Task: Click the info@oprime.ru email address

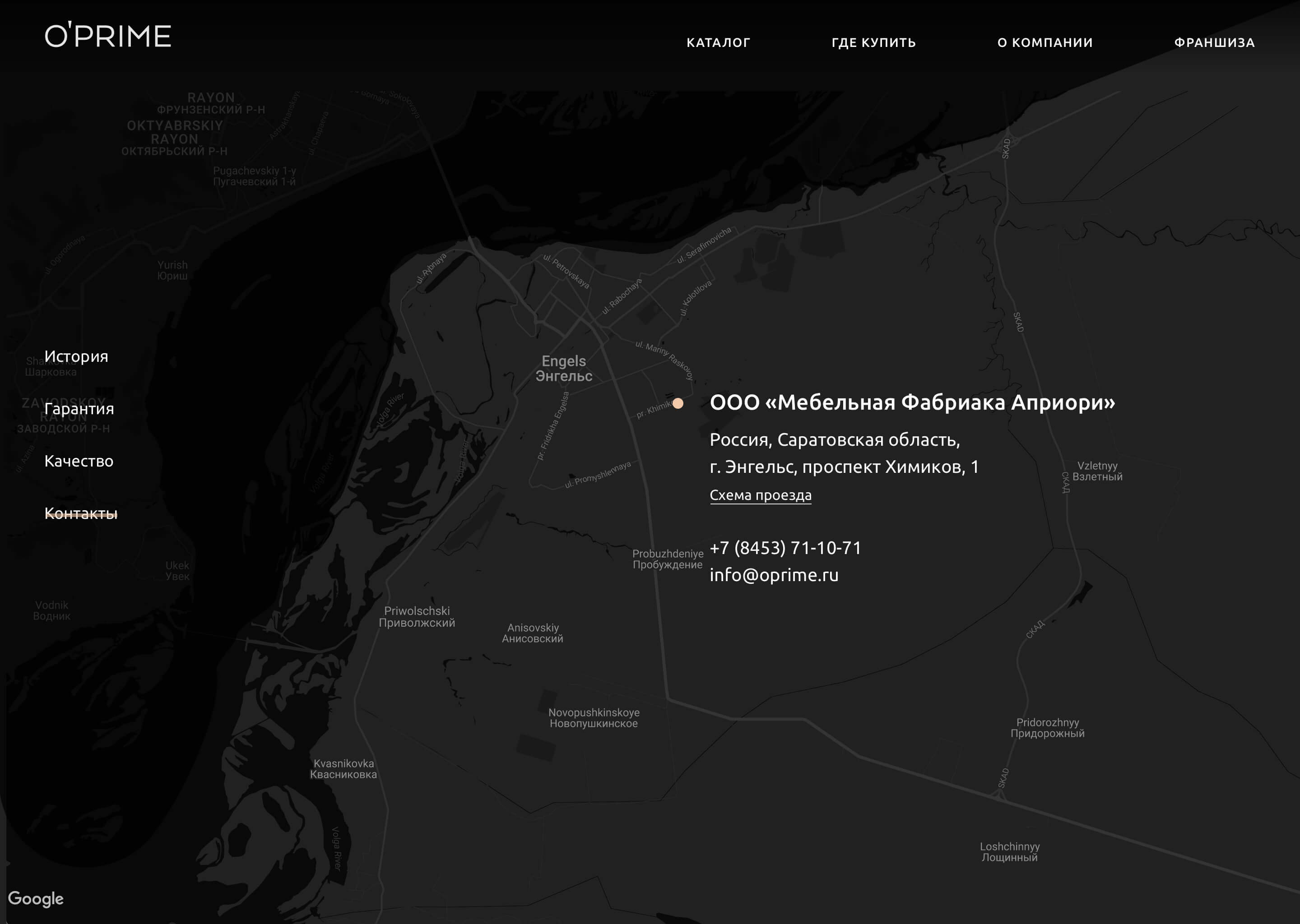Action: [774, 575]
